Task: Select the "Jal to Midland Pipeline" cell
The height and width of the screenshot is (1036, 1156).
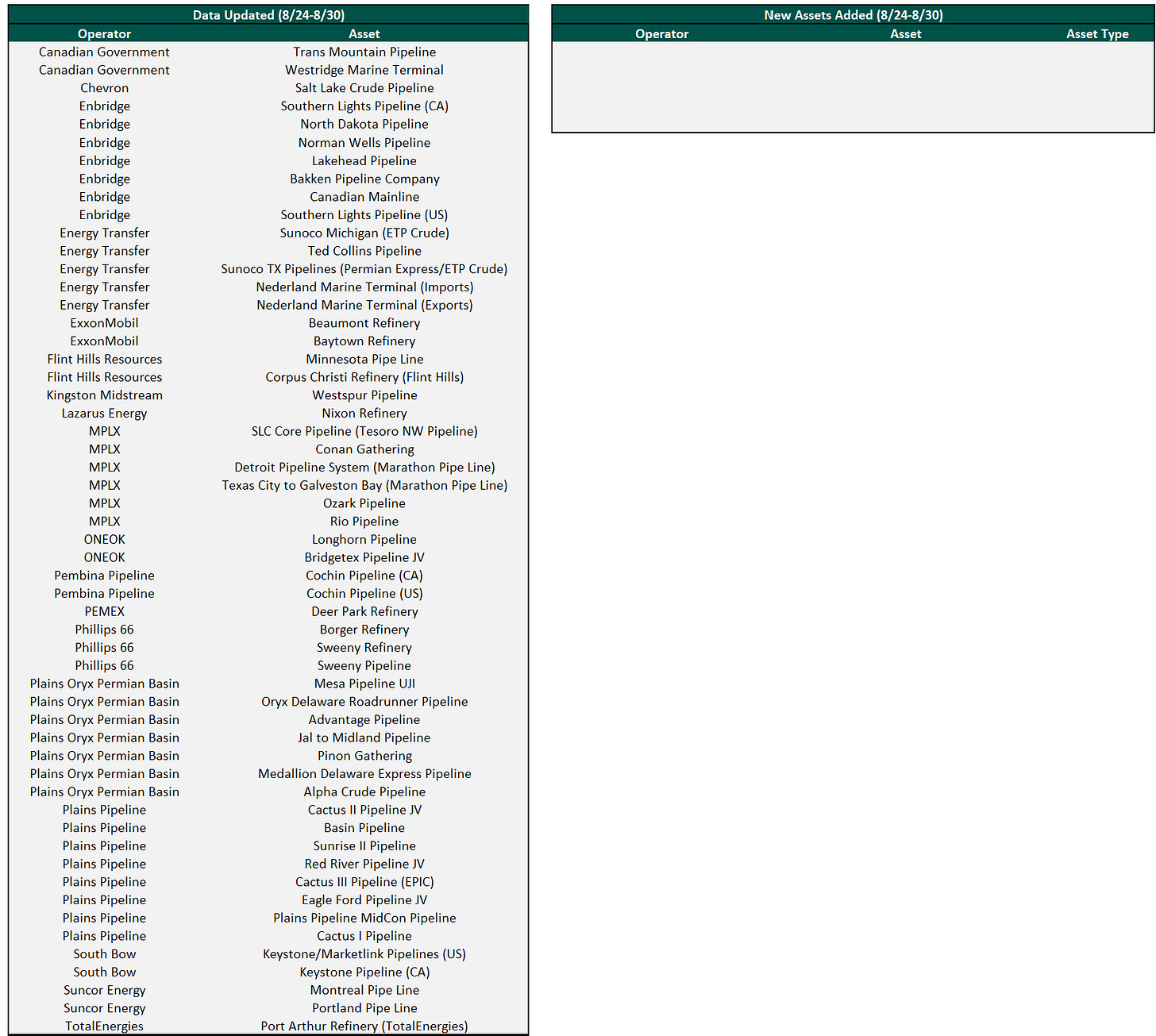Action: 364,738
